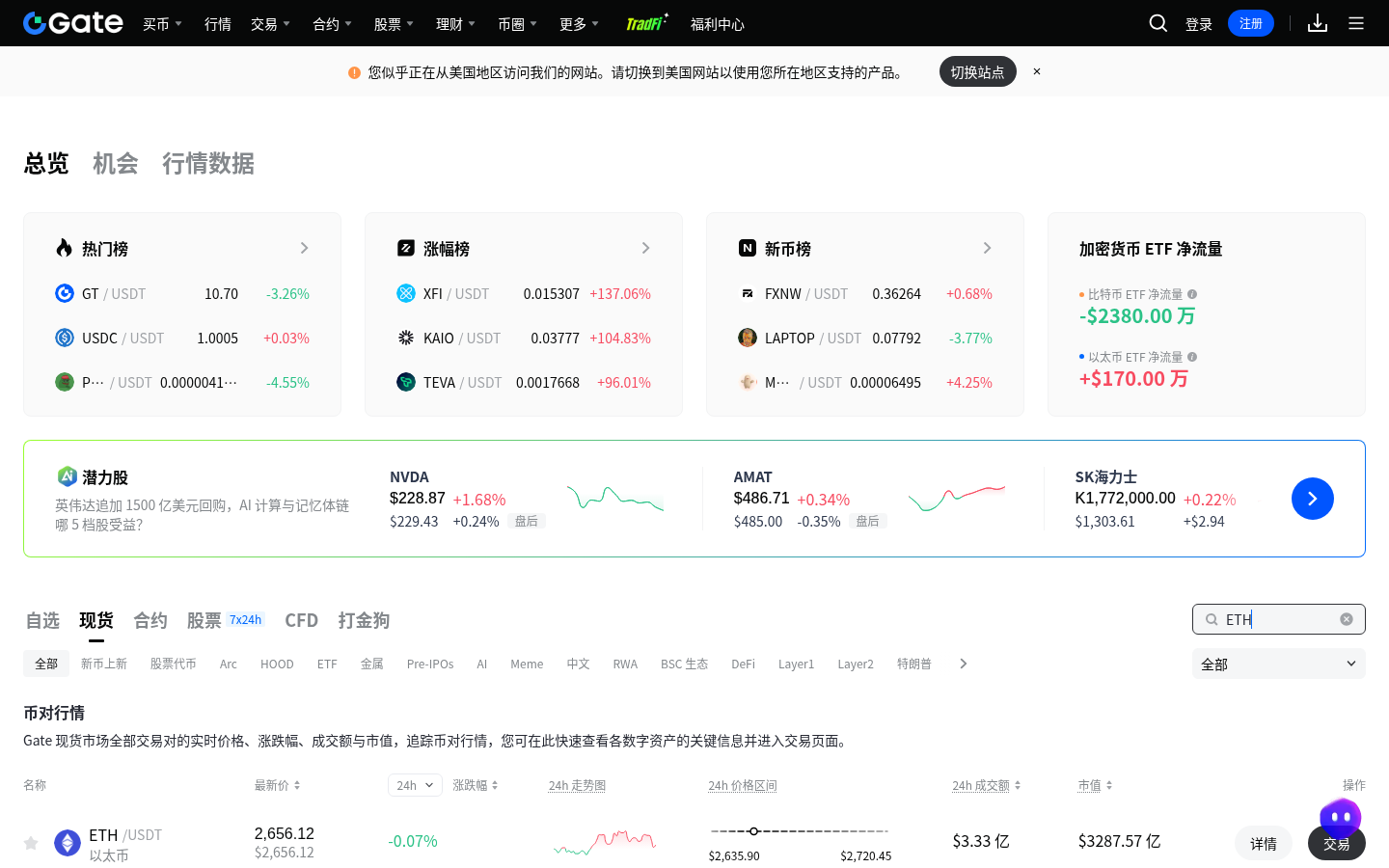Click the XFI coin icon
Viewport: 1389px width, 868px height.
pyautogui.click(x=406, y=293)
